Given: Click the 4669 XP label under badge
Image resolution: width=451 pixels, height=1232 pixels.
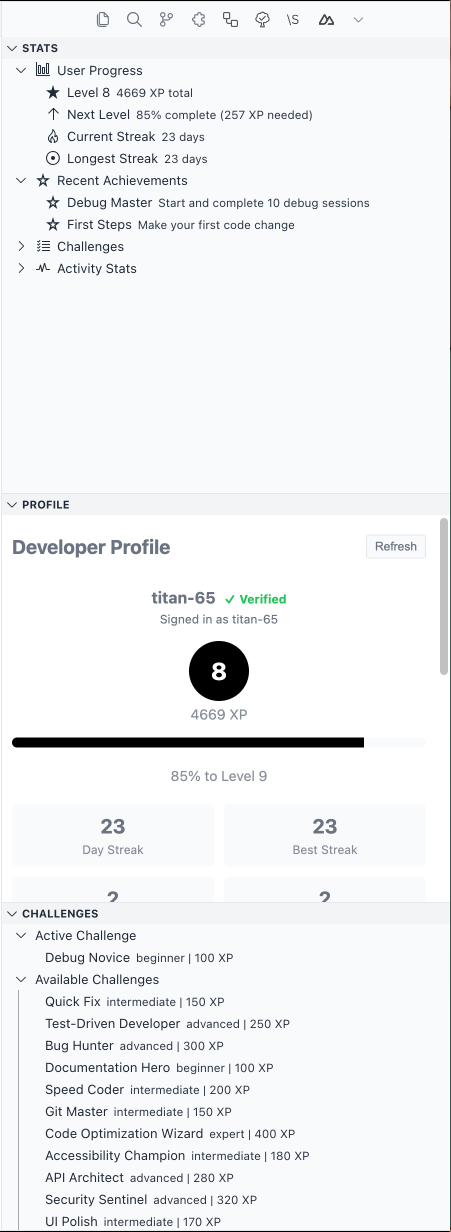Looking at the screenshot, I should tap(219, 715).
